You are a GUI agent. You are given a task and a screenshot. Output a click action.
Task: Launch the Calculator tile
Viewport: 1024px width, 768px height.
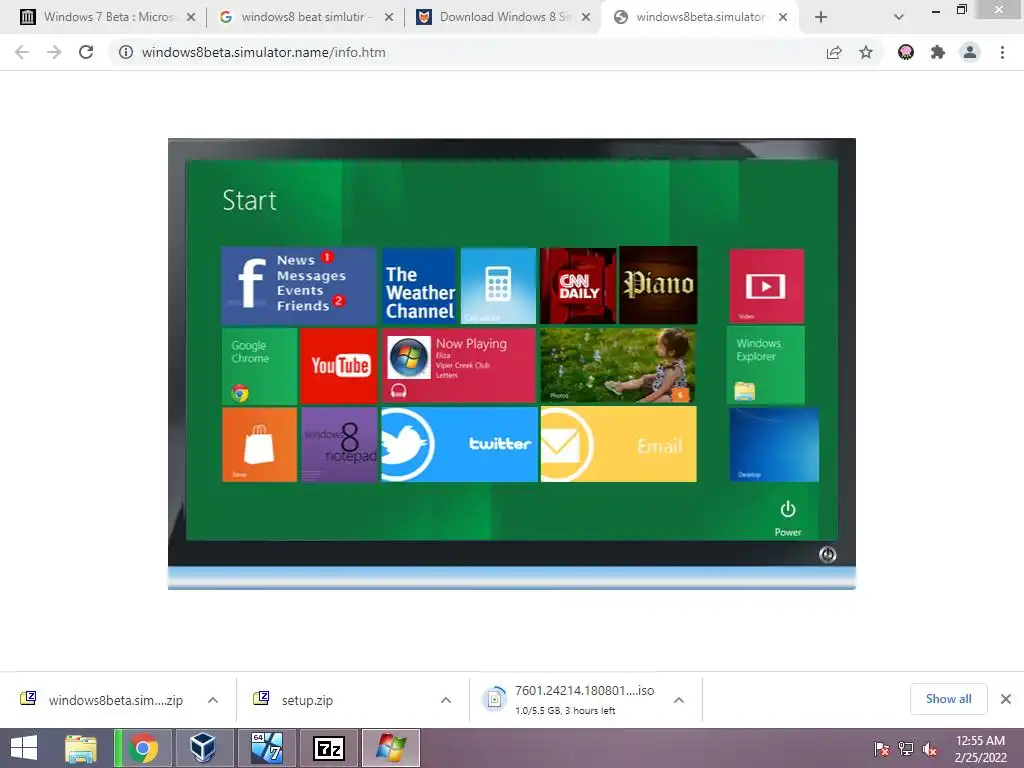(498, 285)
